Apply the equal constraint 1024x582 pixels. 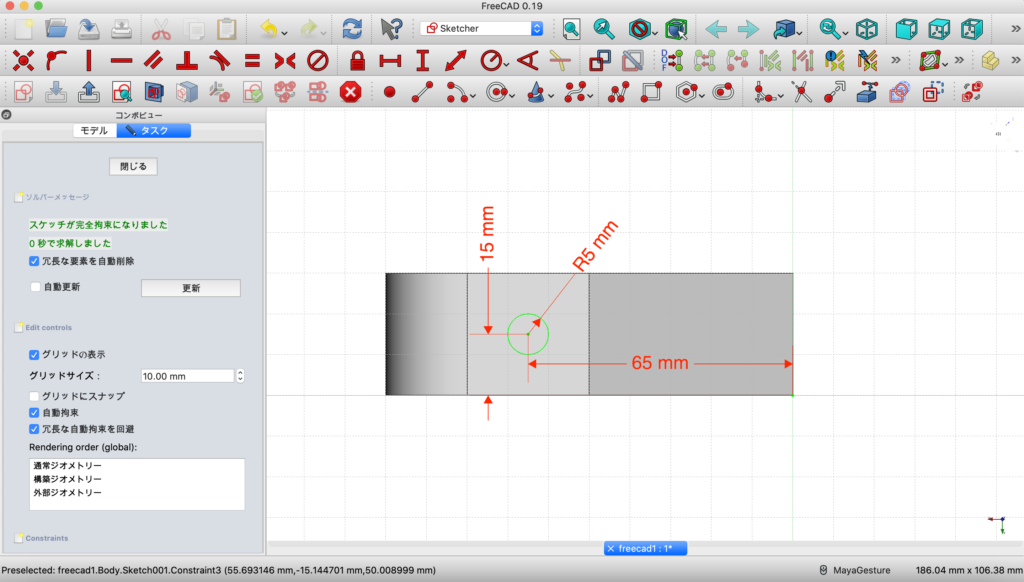[252, 61]
